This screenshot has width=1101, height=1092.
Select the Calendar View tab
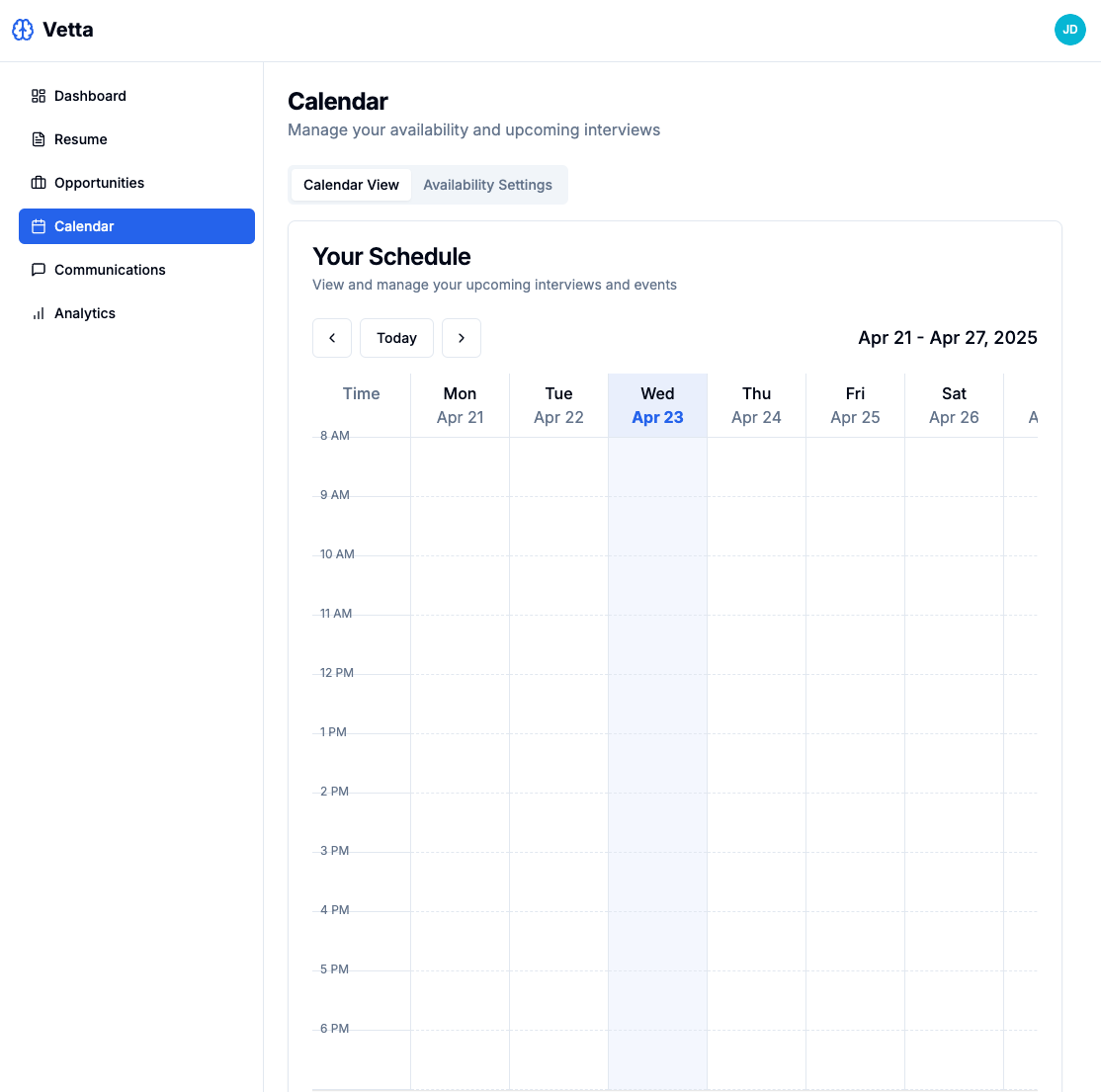tap(351, 185)
